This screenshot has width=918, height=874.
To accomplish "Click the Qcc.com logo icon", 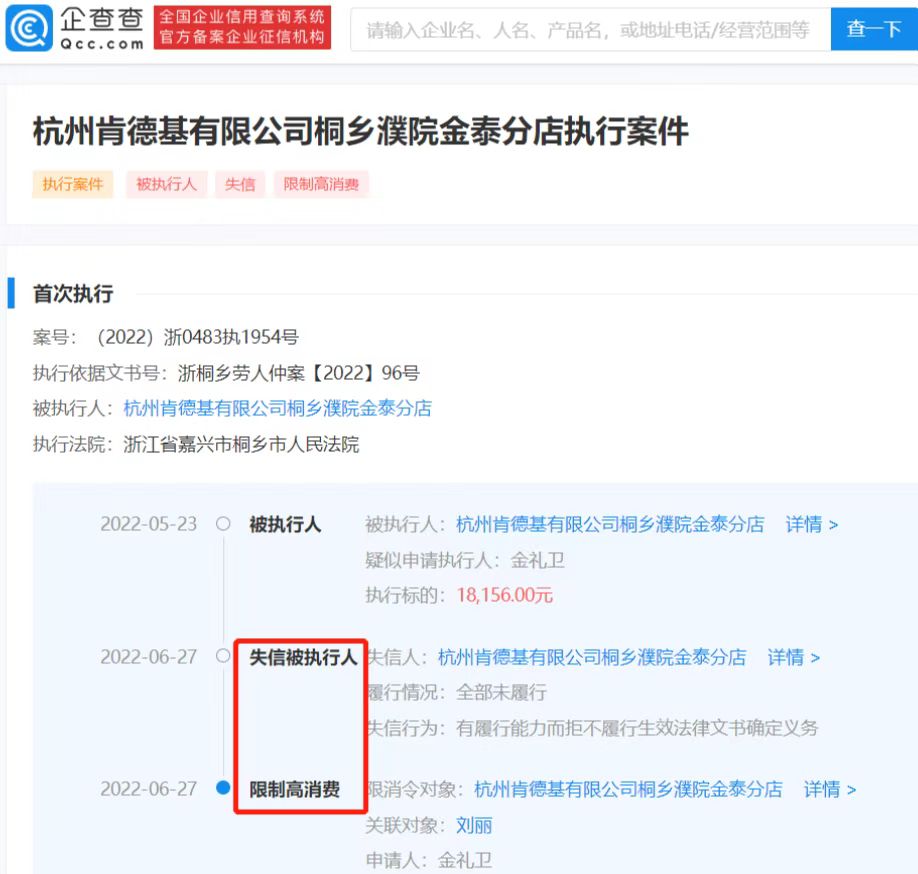I will (29, 28).
